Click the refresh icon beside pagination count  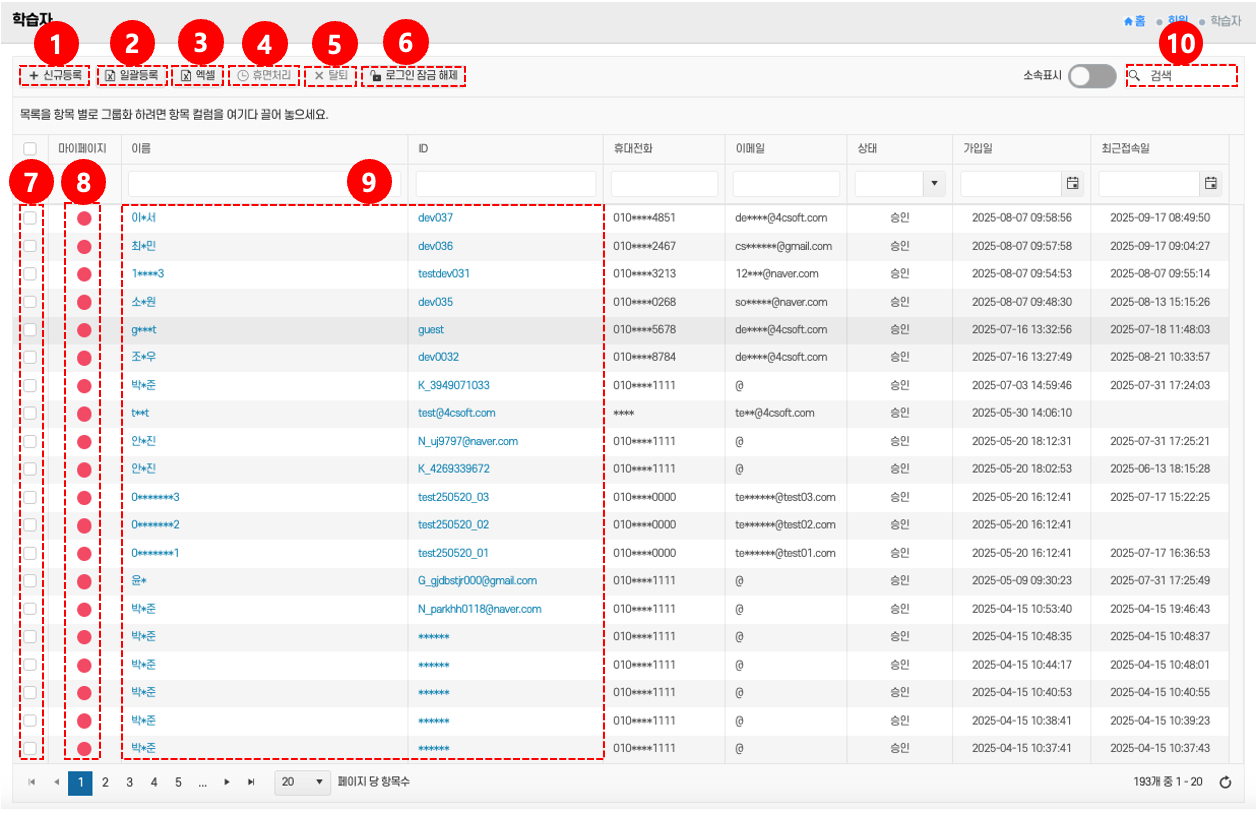click(1225, 782)
